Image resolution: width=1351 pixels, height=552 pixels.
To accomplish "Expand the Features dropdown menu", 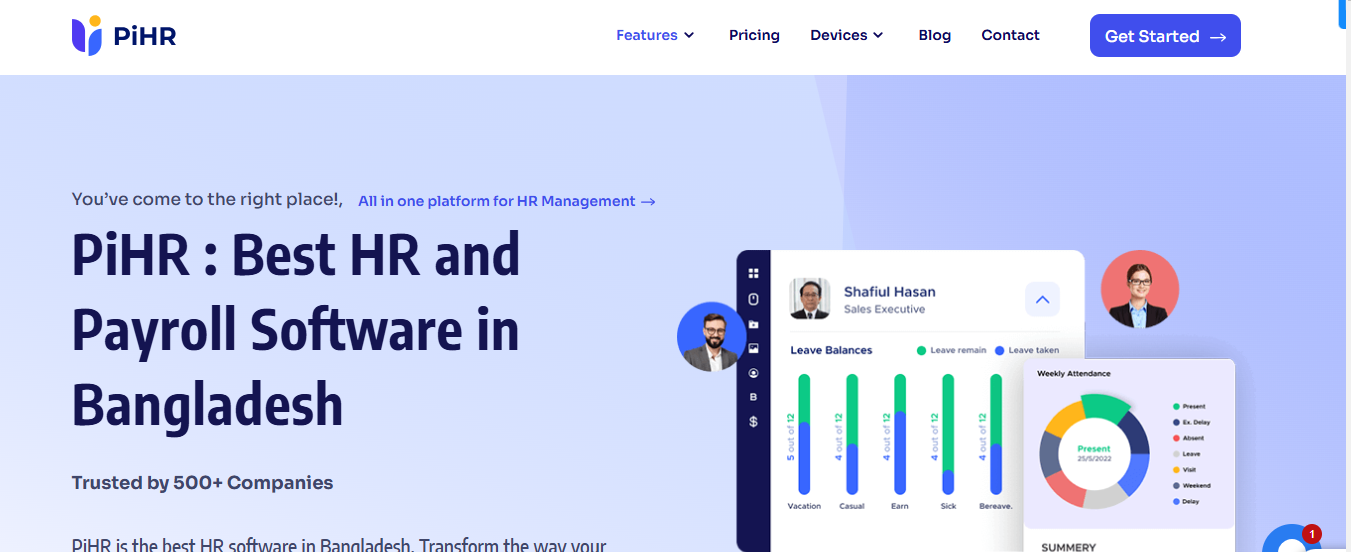I will pyautogui.click(x=655, y=35).
